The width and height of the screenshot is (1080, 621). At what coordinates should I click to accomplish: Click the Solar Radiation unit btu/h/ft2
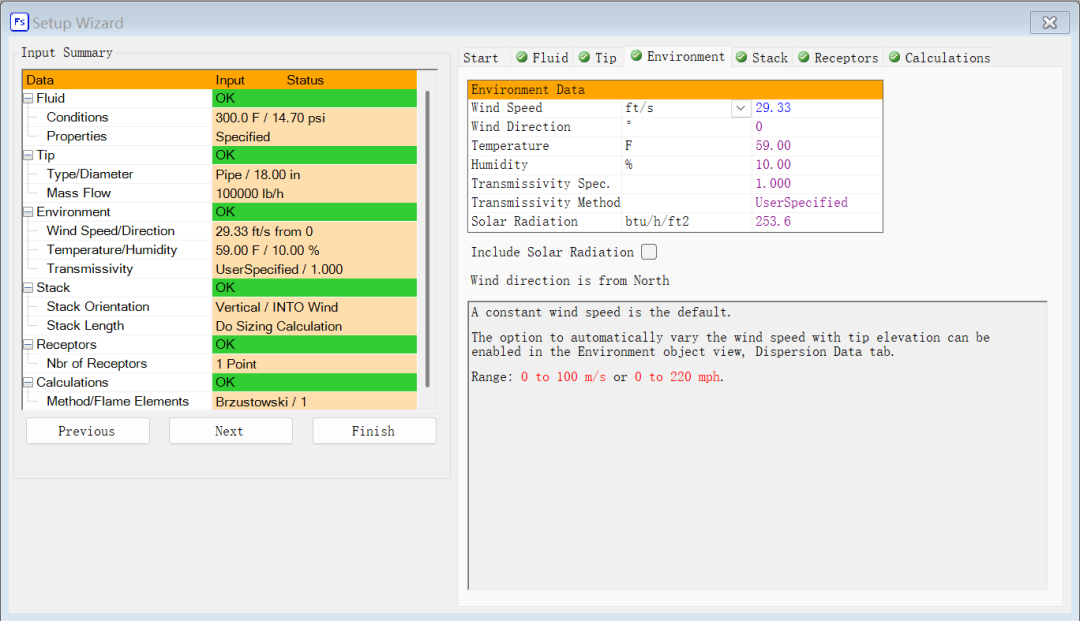pyautogui.click(x=687, y=222)
